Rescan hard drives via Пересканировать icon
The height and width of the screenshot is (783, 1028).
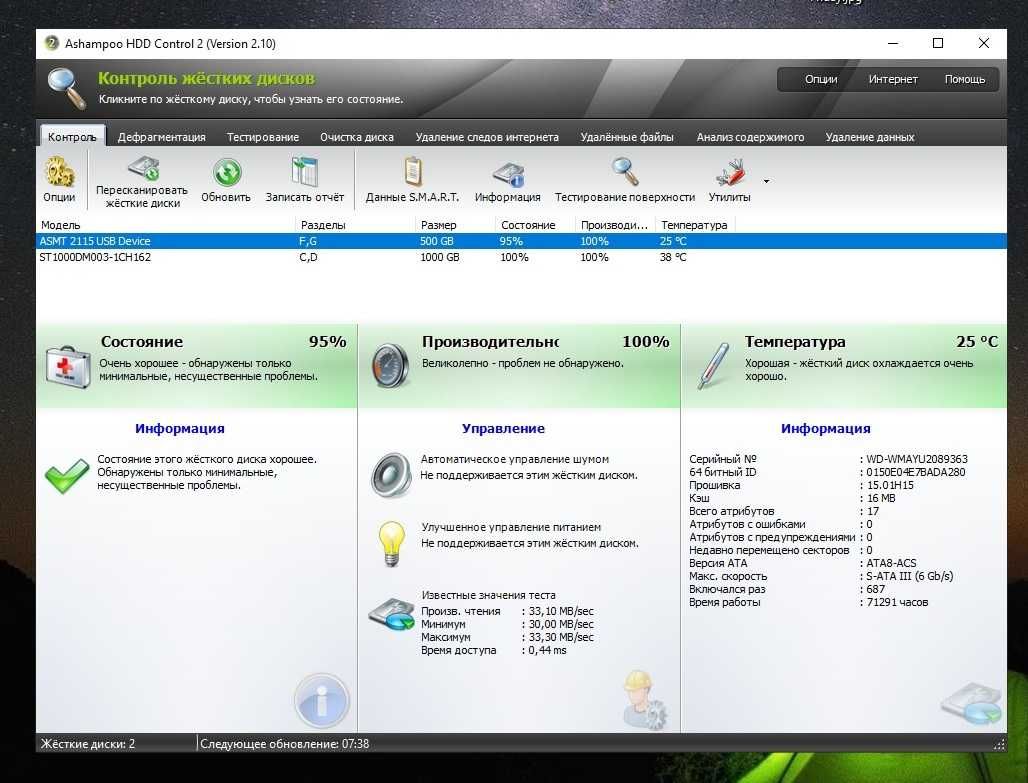143,168
